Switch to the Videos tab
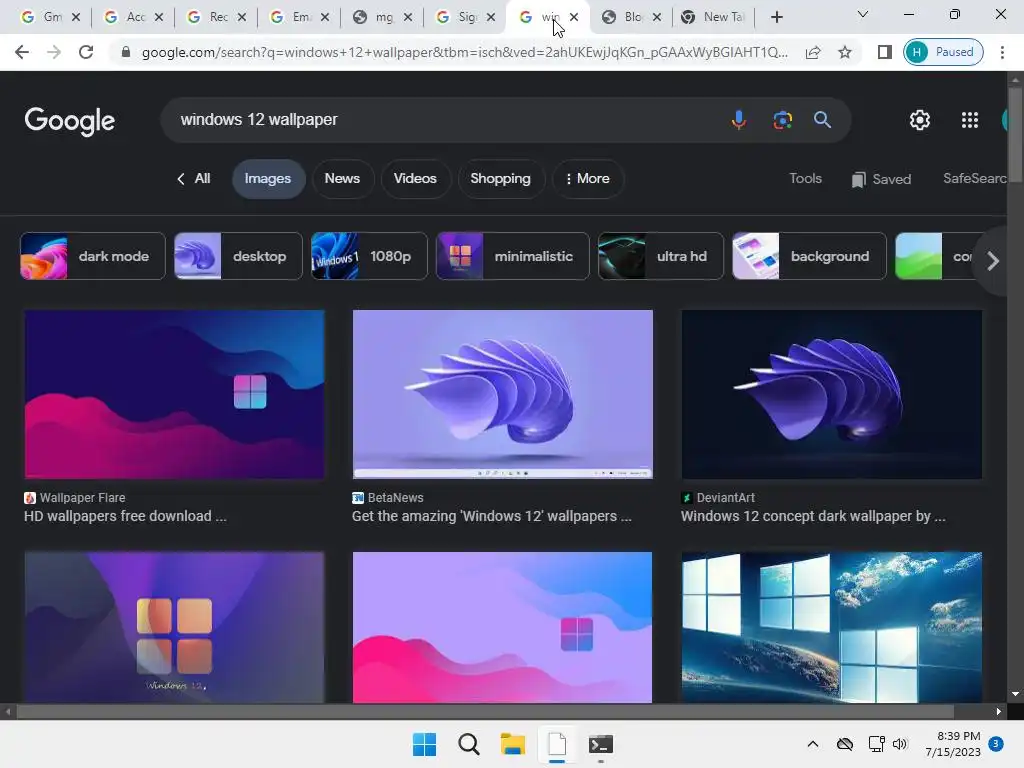Viewport: 1024px width, 768px height. tap(415, 178)
